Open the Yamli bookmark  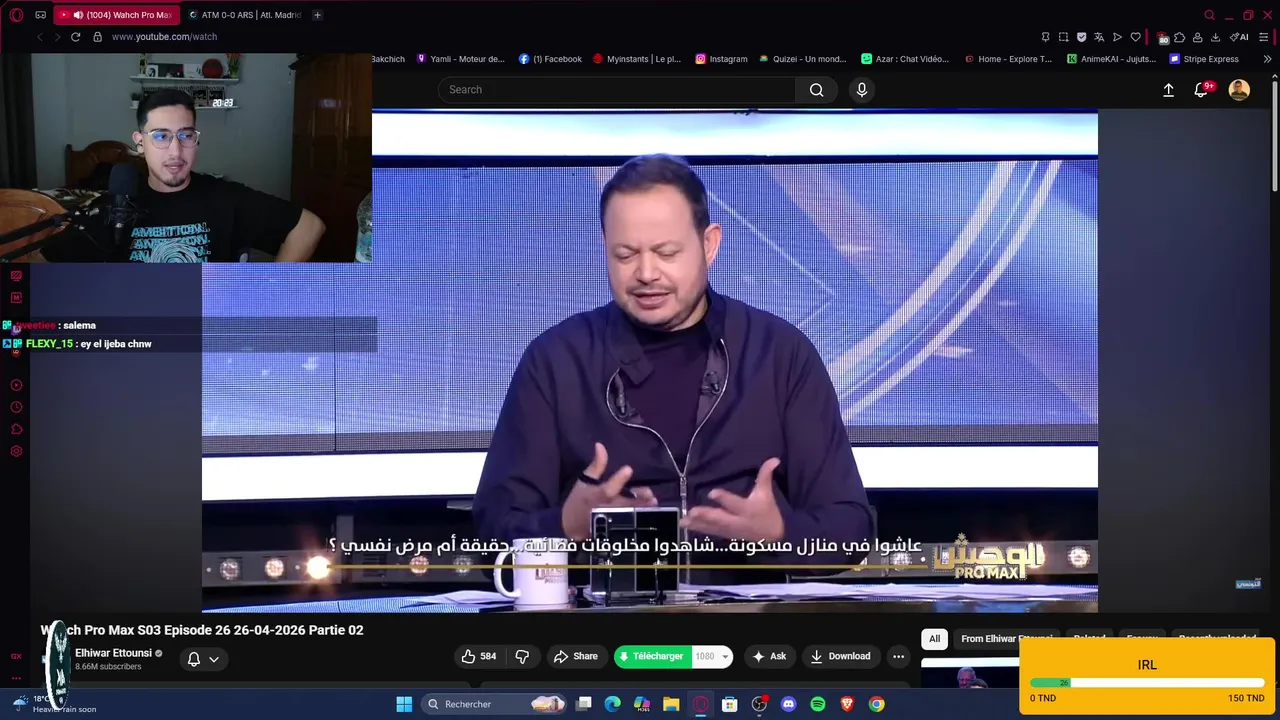[461, 59]
